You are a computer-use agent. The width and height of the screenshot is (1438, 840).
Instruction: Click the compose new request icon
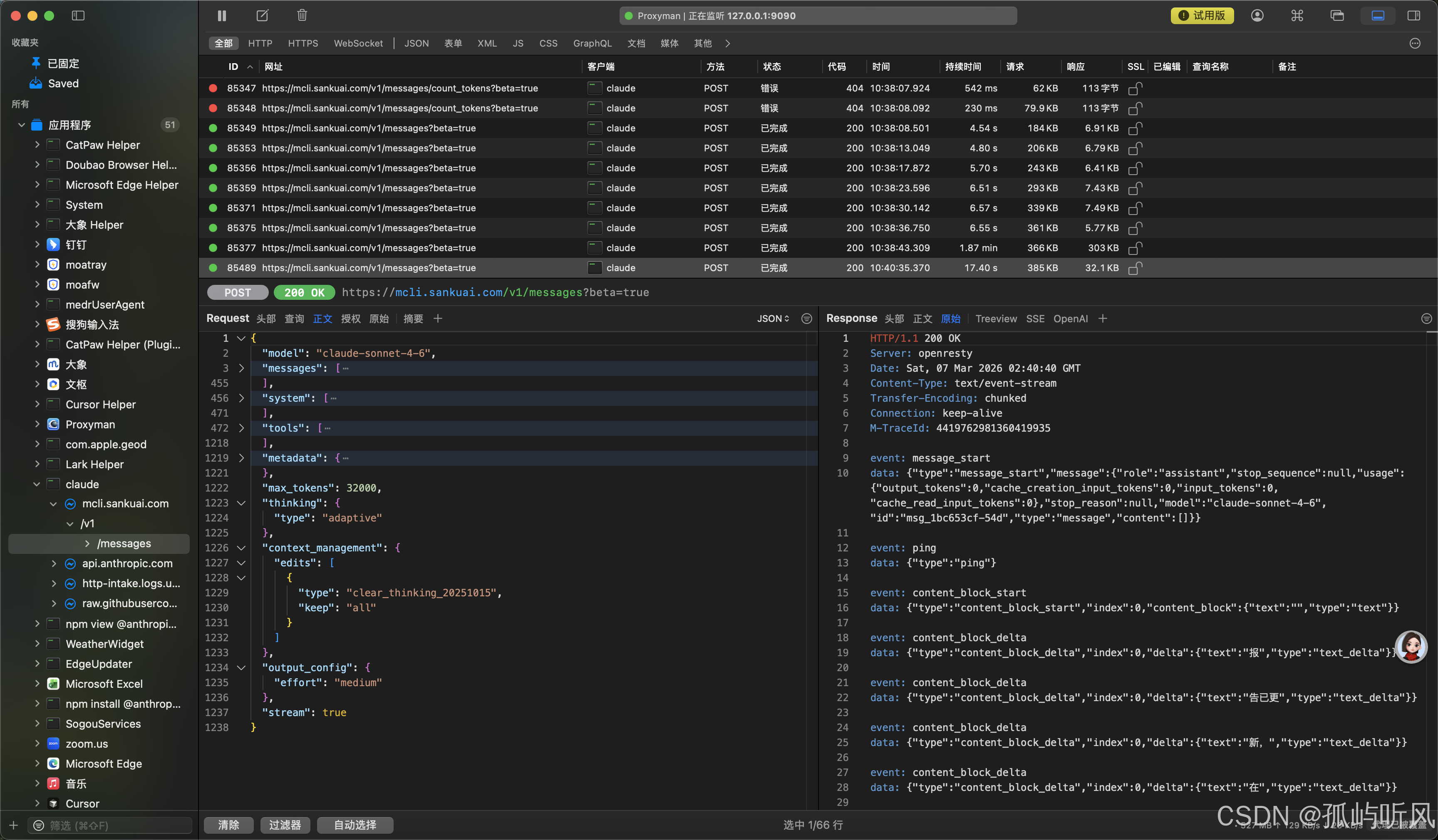(x=262, y=15)
